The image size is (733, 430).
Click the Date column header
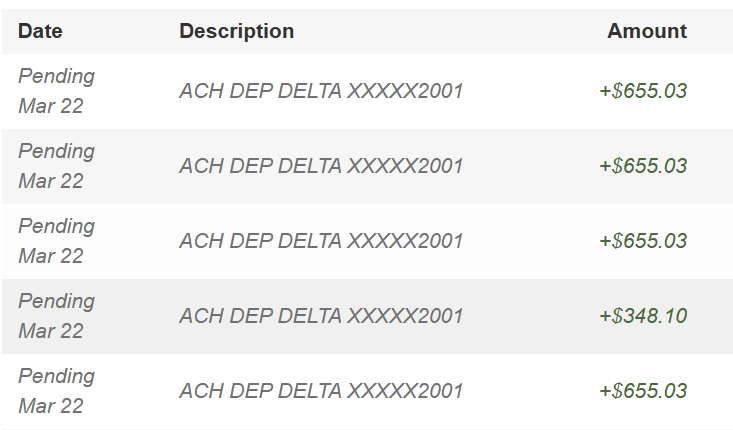click(40, 31)
